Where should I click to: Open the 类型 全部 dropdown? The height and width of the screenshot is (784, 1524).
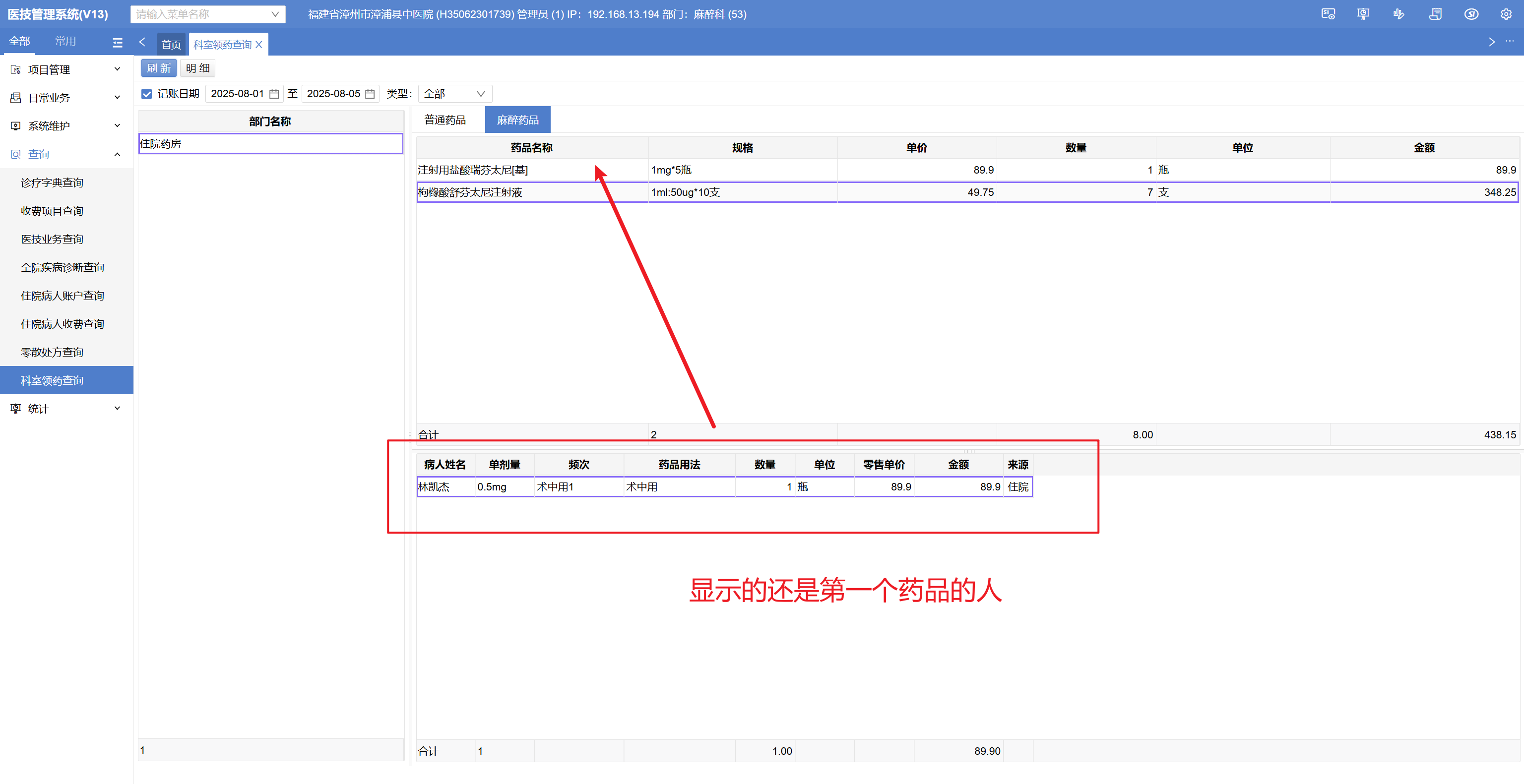[454, 94]
